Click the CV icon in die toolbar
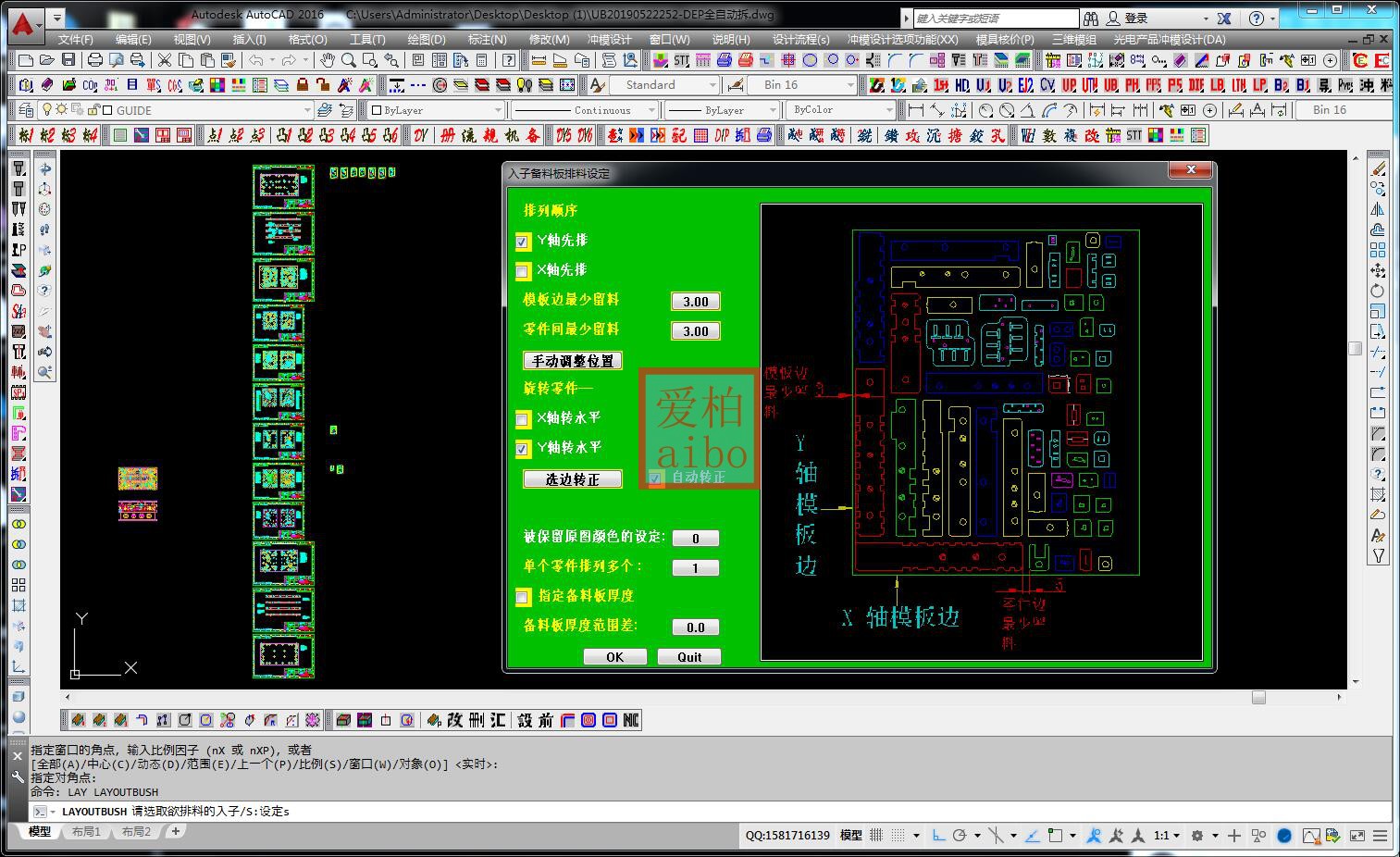The image size is (1400, 857). (x=1047, y=85)
